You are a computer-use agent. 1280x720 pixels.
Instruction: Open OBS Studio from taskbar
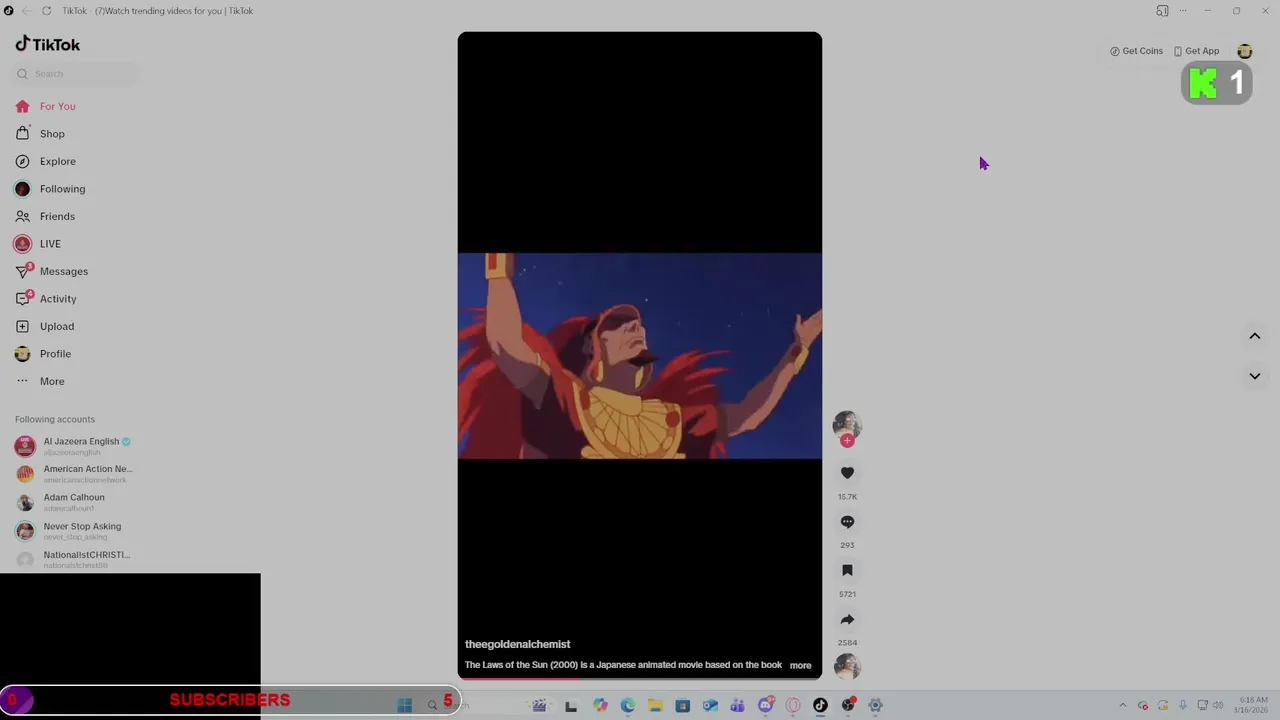848,705
